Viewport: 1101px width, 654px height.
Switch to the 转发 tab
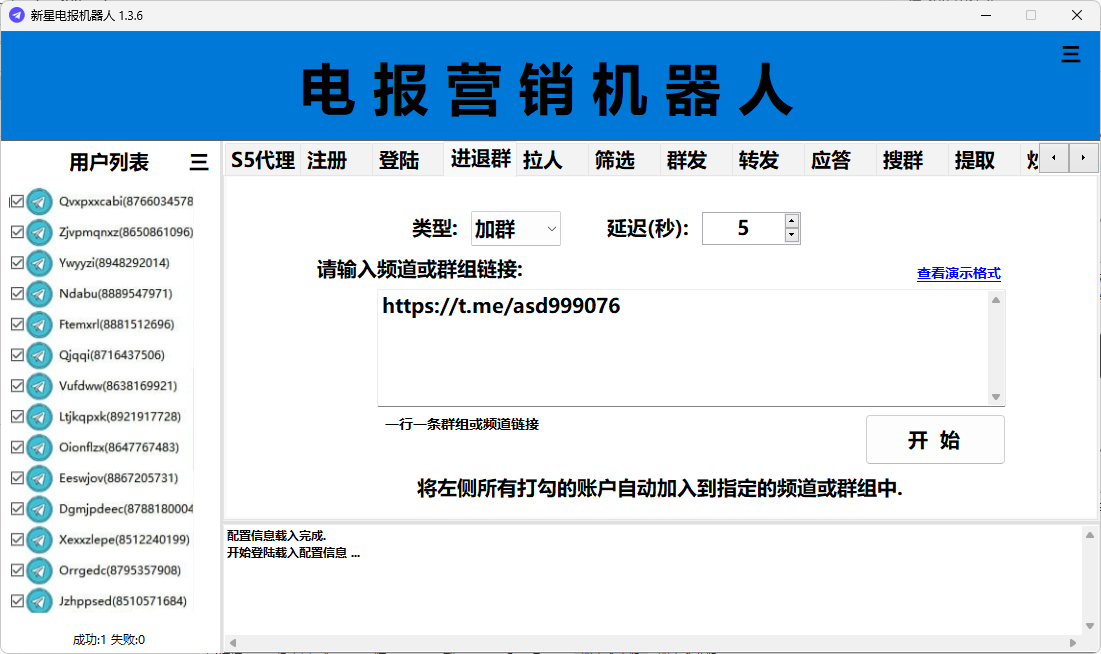[x=767, y=160]
